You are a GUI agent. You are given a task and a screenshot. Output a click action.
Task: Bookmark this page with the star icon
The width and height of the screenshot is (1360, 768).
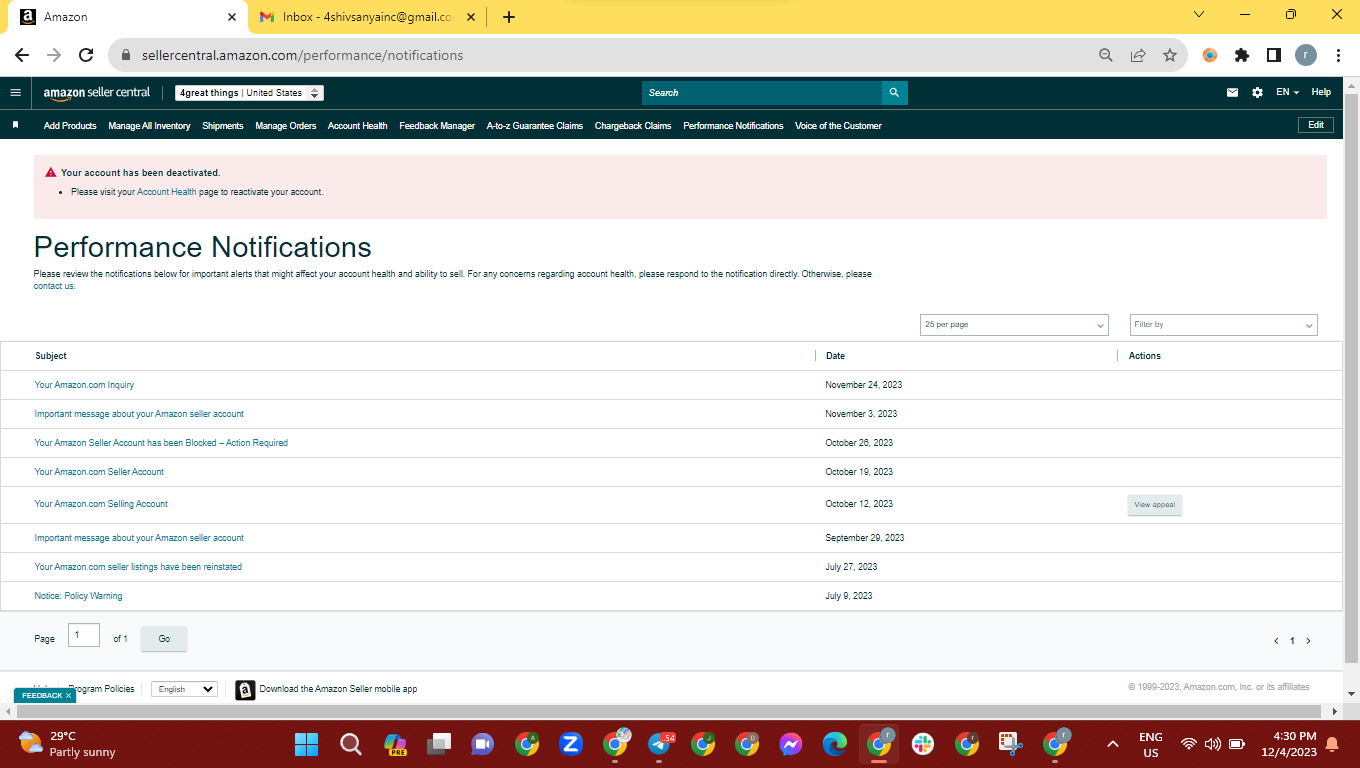point(1169,55)
